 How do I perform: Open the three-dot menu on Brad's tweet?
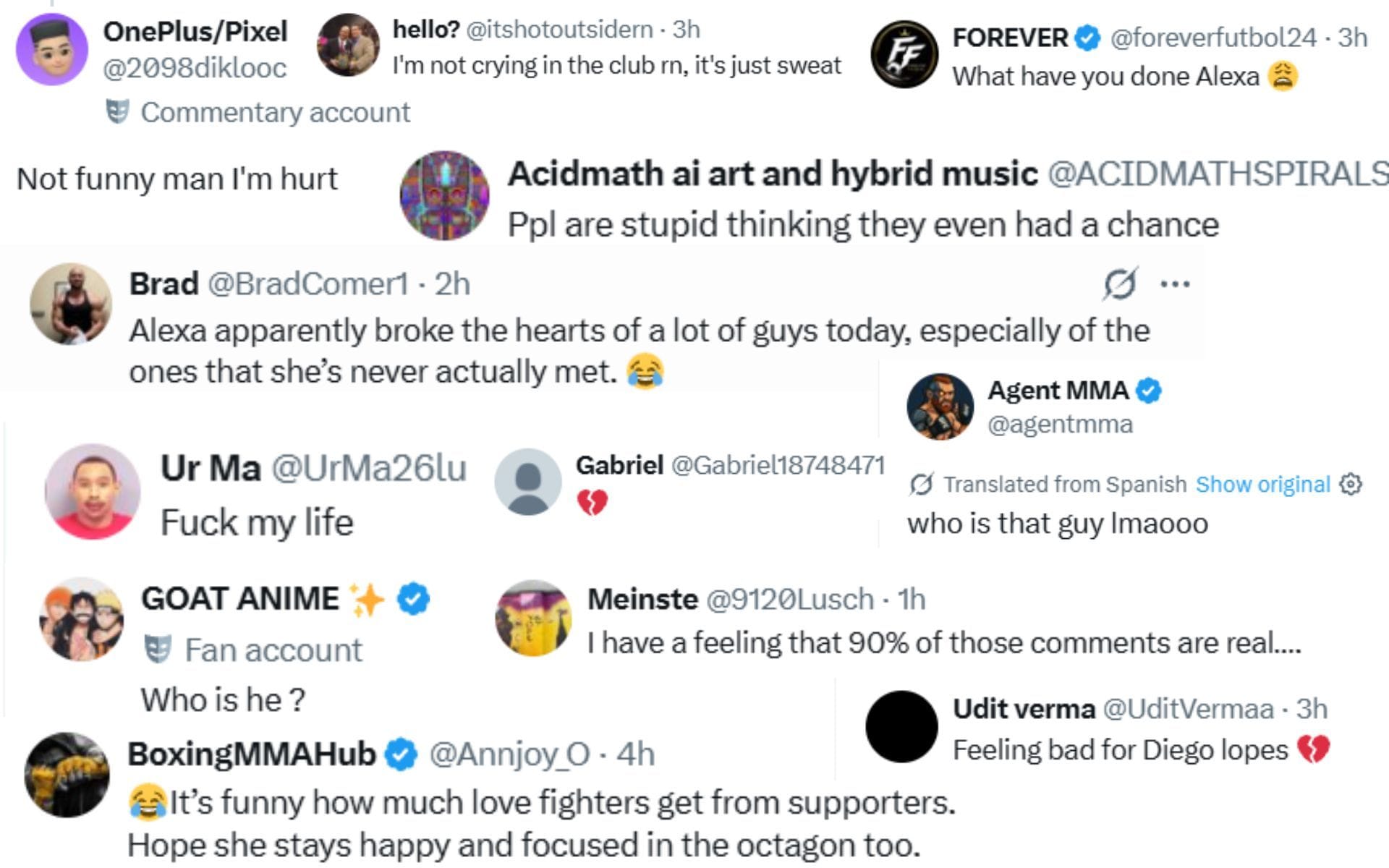1175,284
